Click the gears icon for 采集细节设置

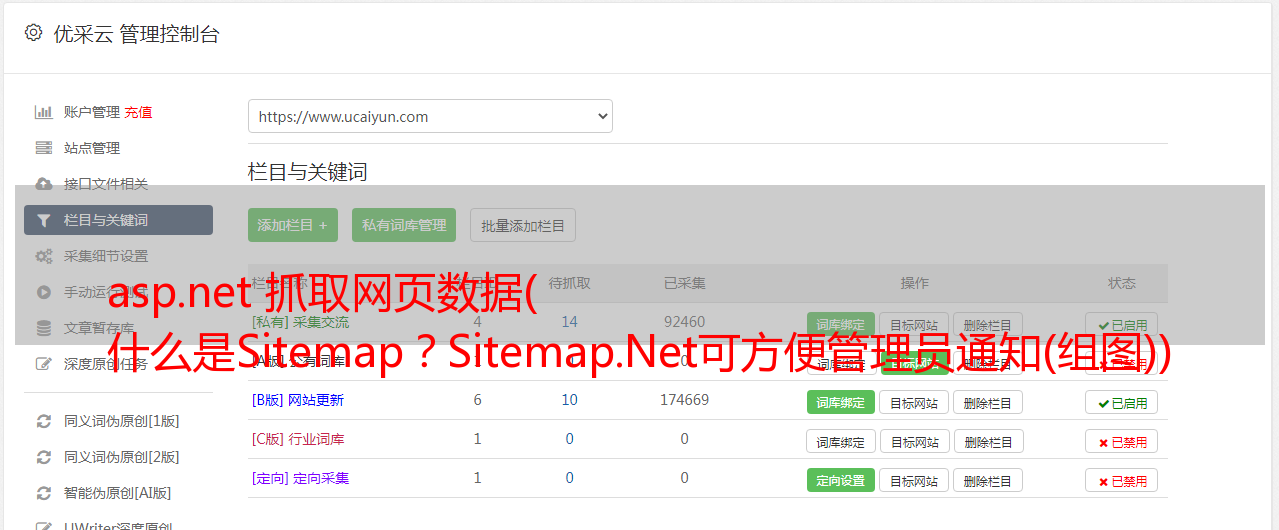coord(43,256)
